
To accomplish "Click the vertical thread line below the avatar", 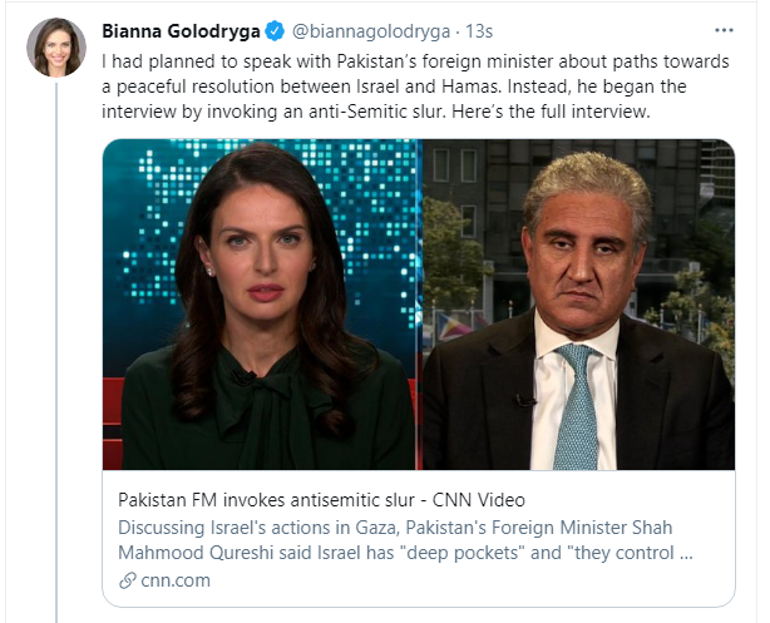I will [56, 350].
